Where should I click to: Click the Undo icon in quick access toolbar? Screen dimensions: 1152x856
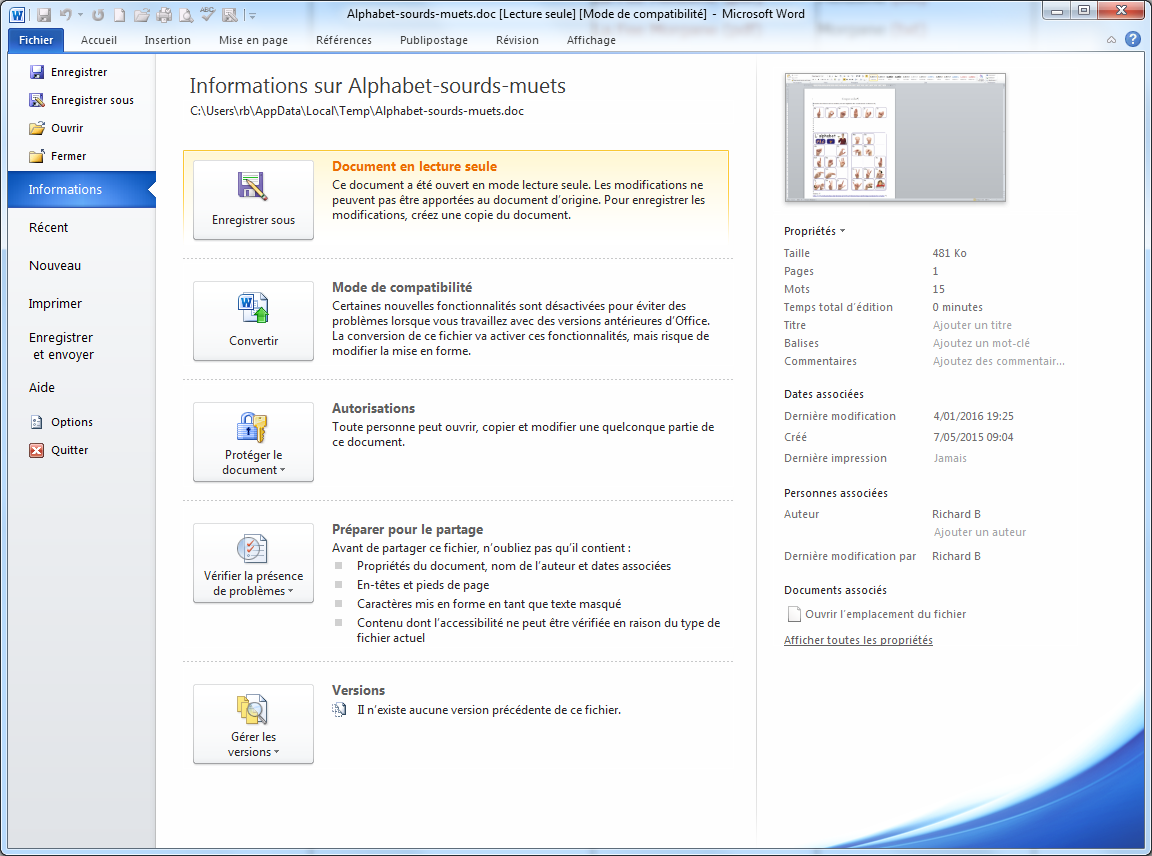tap(65, 15)
